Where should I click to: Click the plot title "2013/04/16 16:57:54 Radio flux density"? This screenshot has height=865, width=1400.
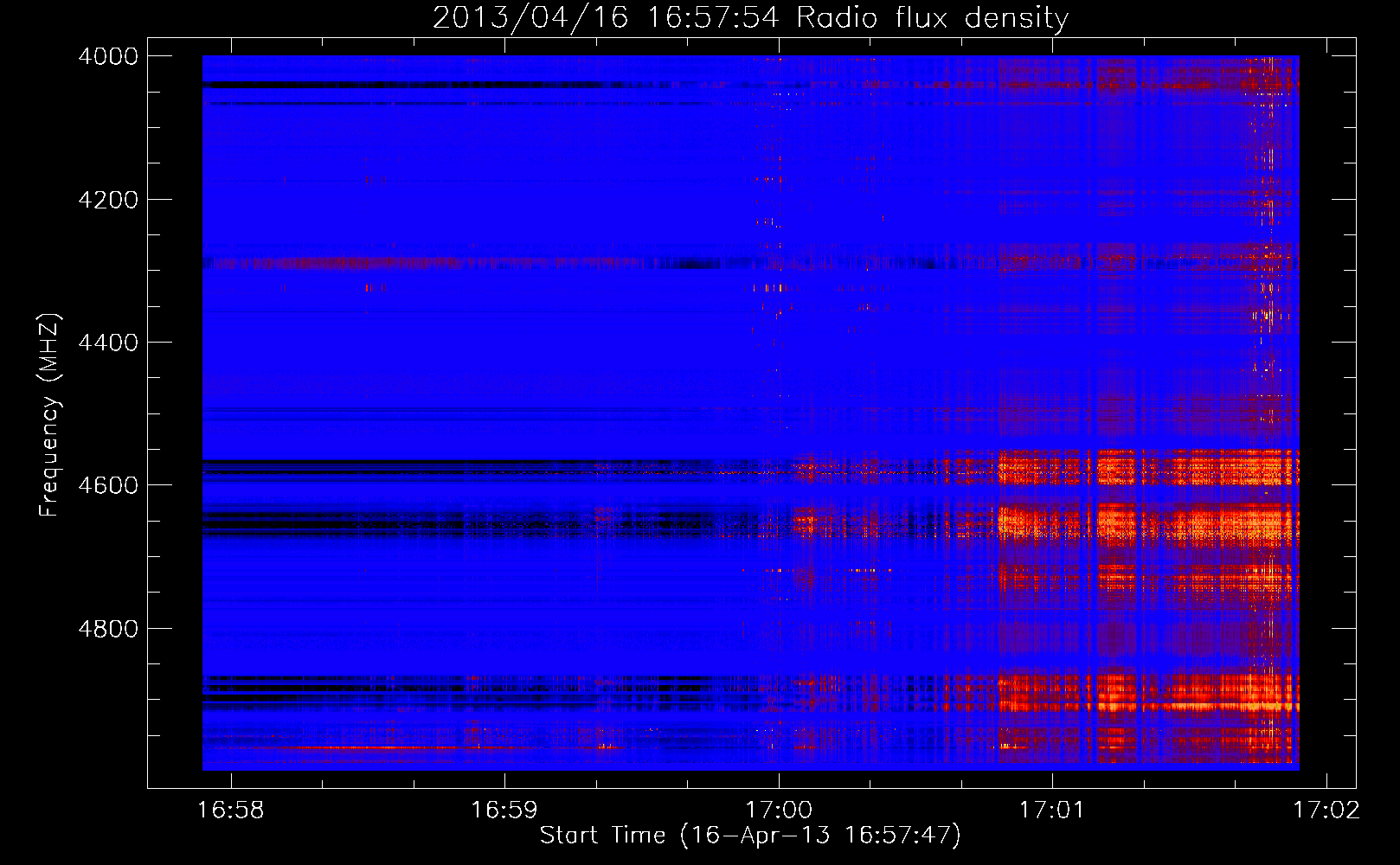coord(750,18)
